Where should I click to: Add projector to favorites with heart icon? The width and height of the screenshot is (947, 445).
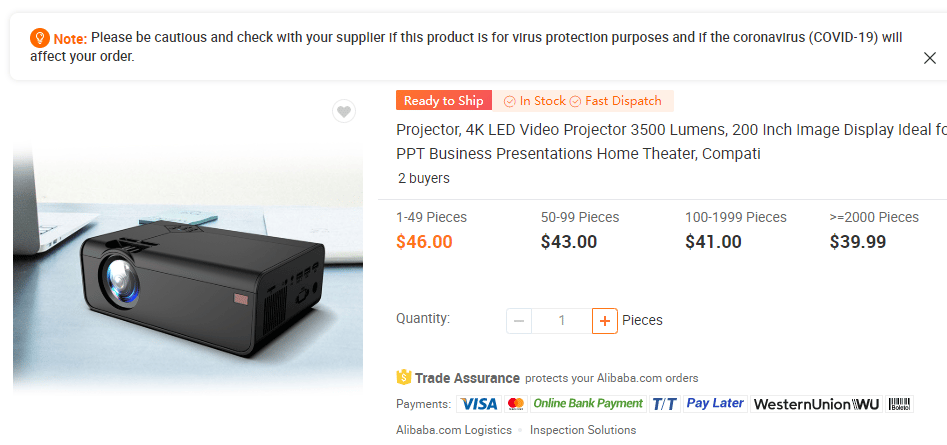pyautogui.click(x=344, y=111)
